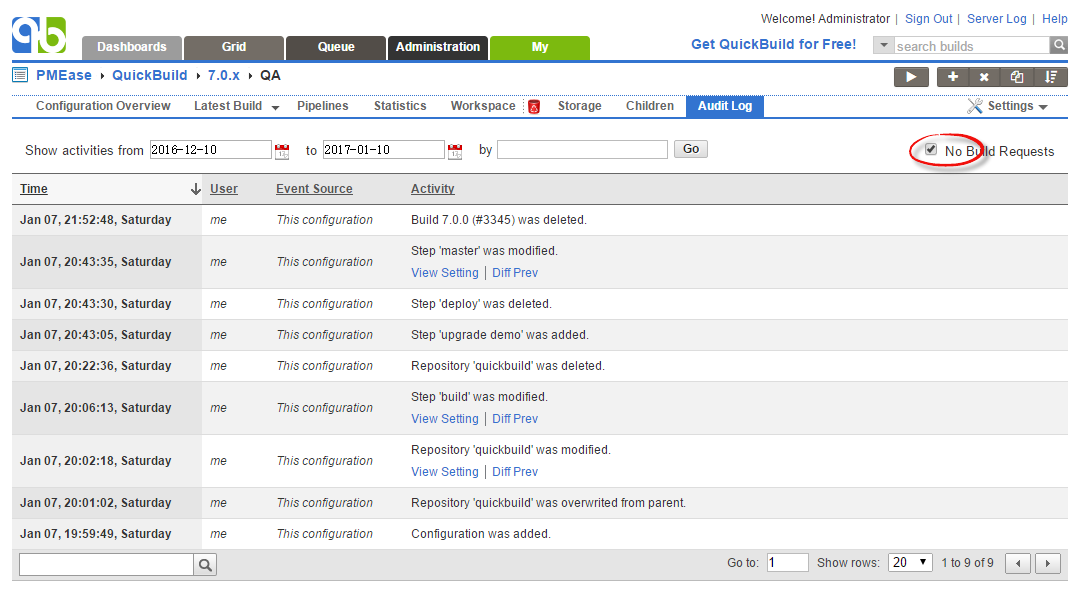
Task: Open the 'to' date calendar picker
Action: (455, 152)
